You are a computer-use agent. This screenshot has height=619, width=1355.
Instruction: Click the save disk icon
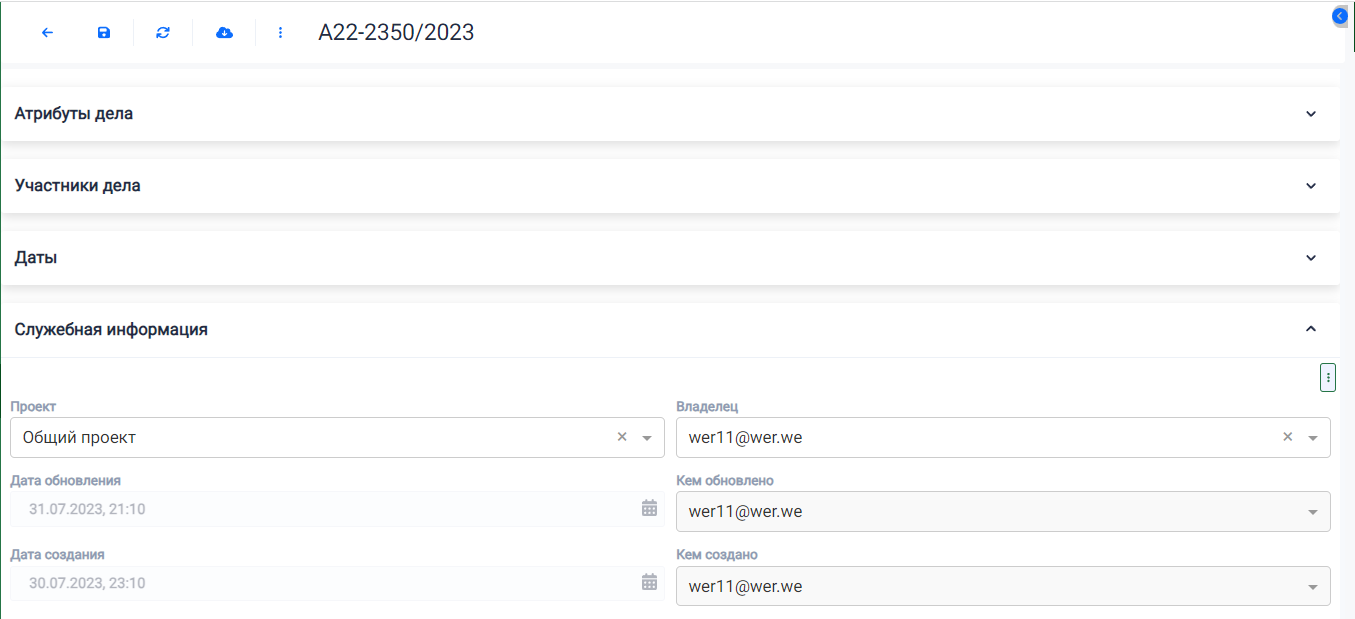tap(104, 33)
